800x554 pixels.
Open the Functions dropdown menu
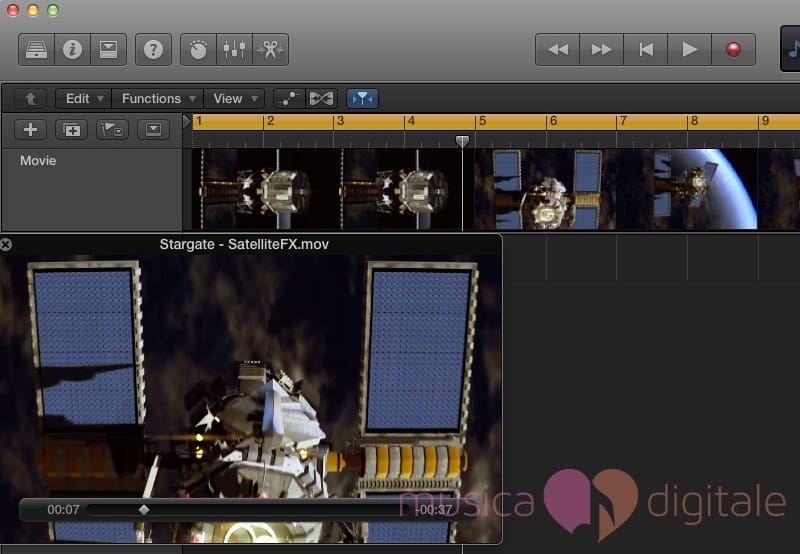[157, 98]
